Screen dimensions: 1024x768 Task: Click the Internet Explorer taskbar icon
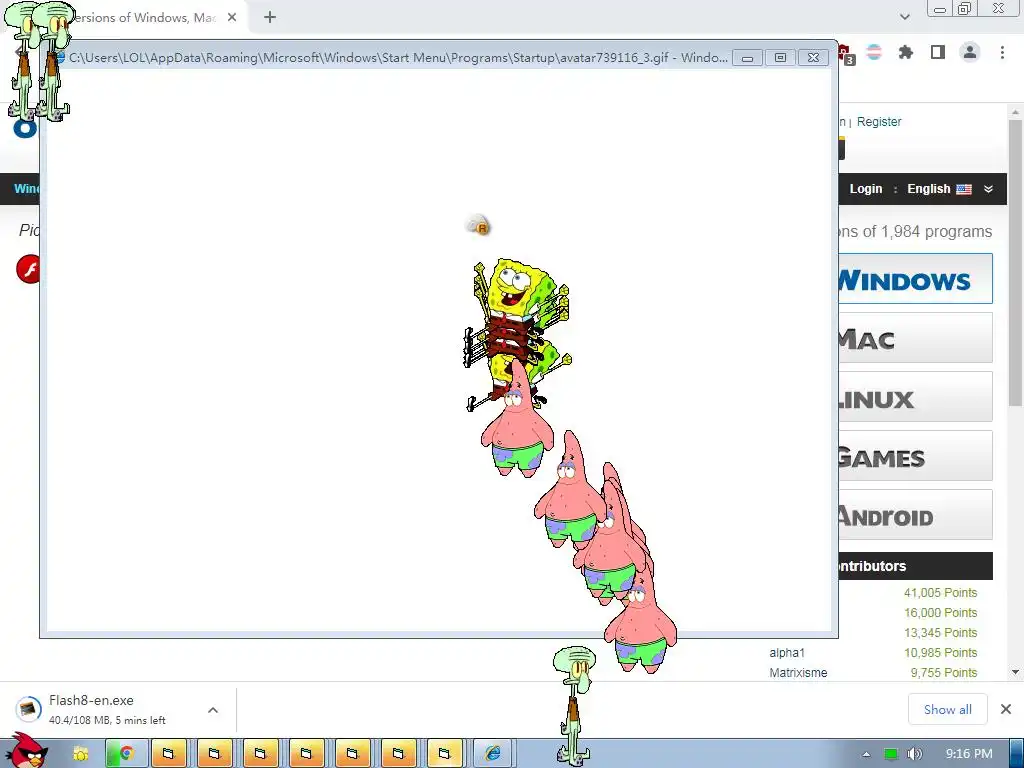point(493,754)
